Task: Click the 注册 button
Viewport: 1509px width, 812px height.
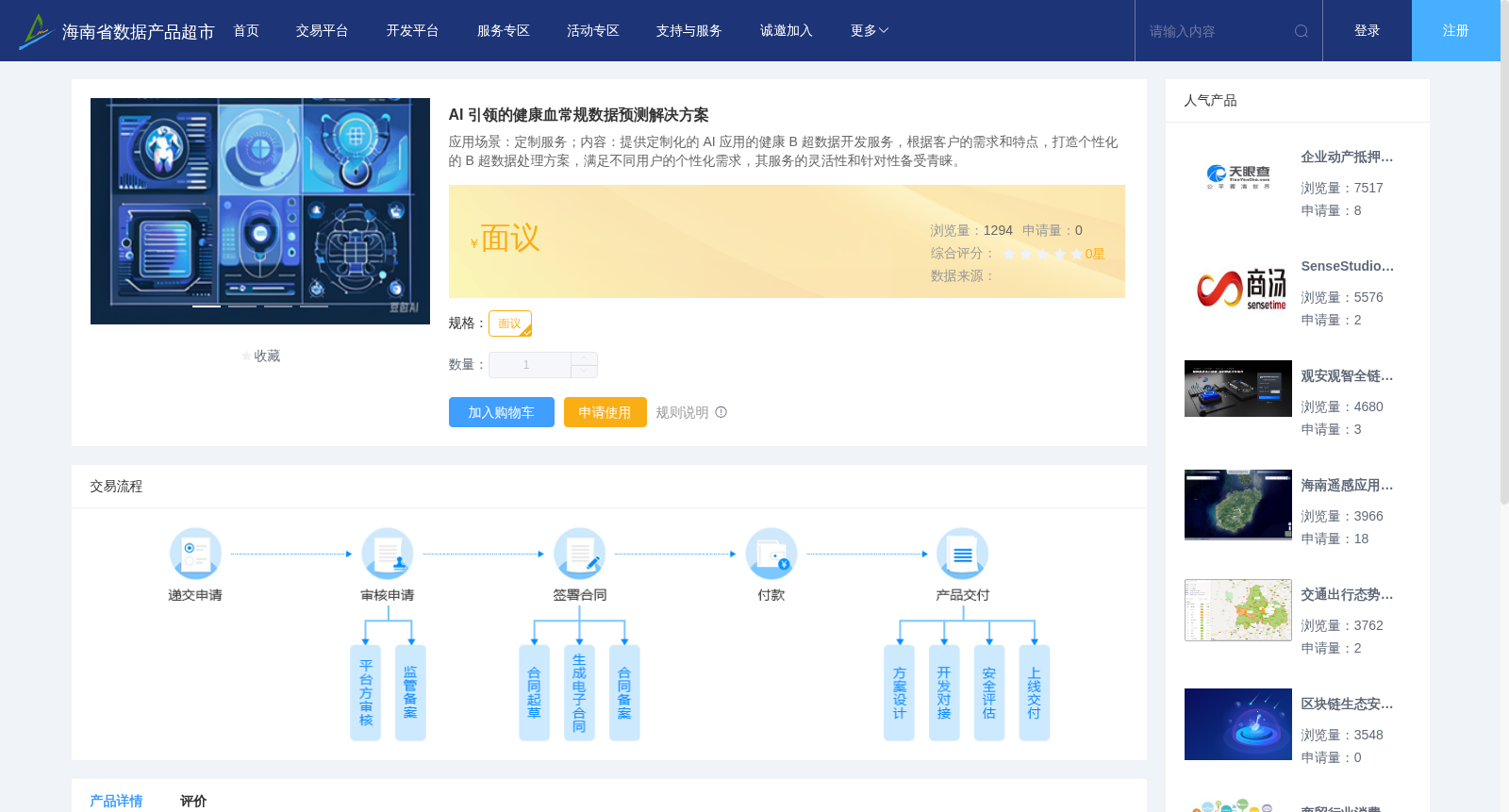Action: (1456, 31)
